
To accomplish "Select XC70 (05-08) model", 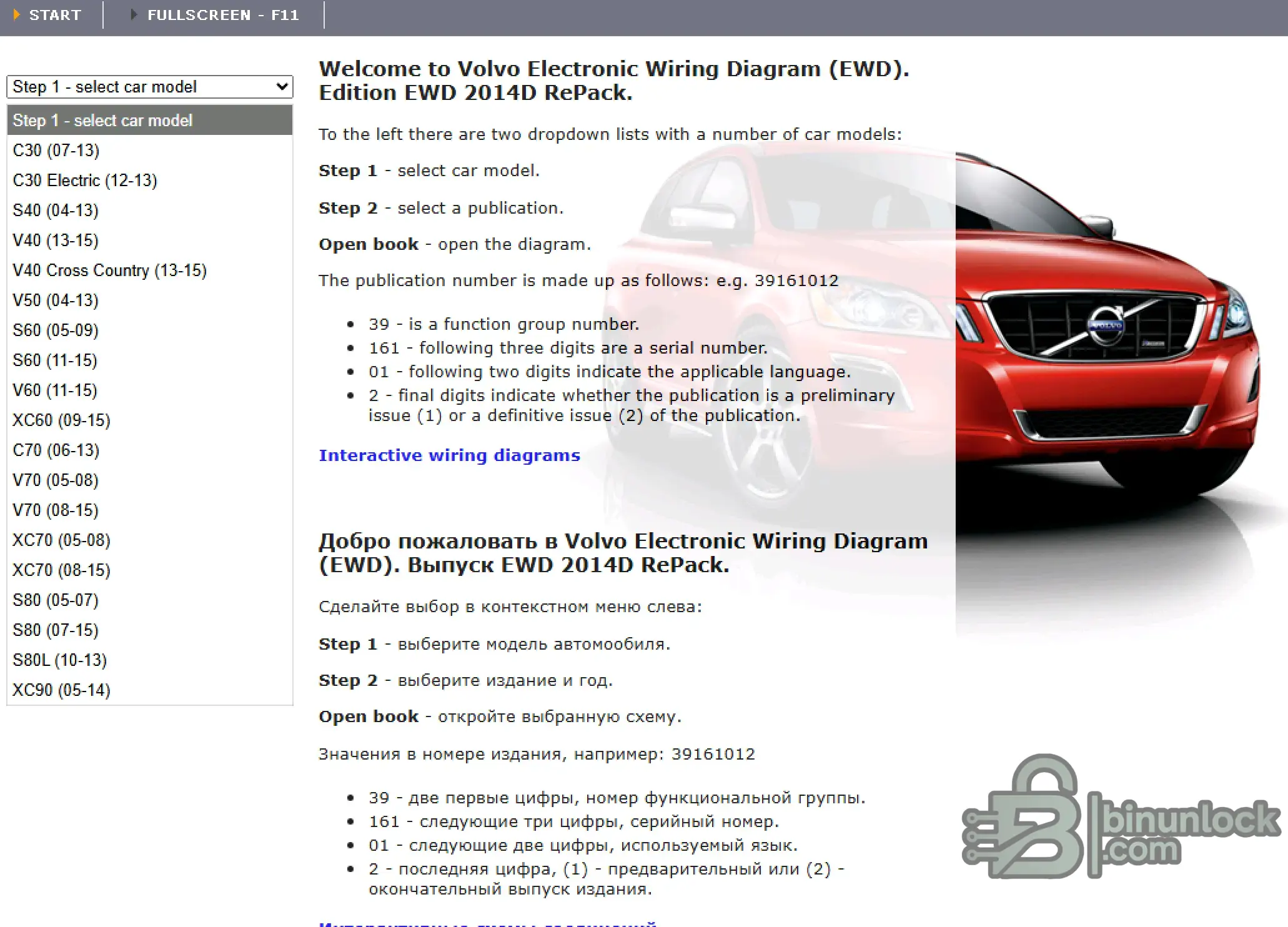I will pyautogui.click(x=150, y=540).
